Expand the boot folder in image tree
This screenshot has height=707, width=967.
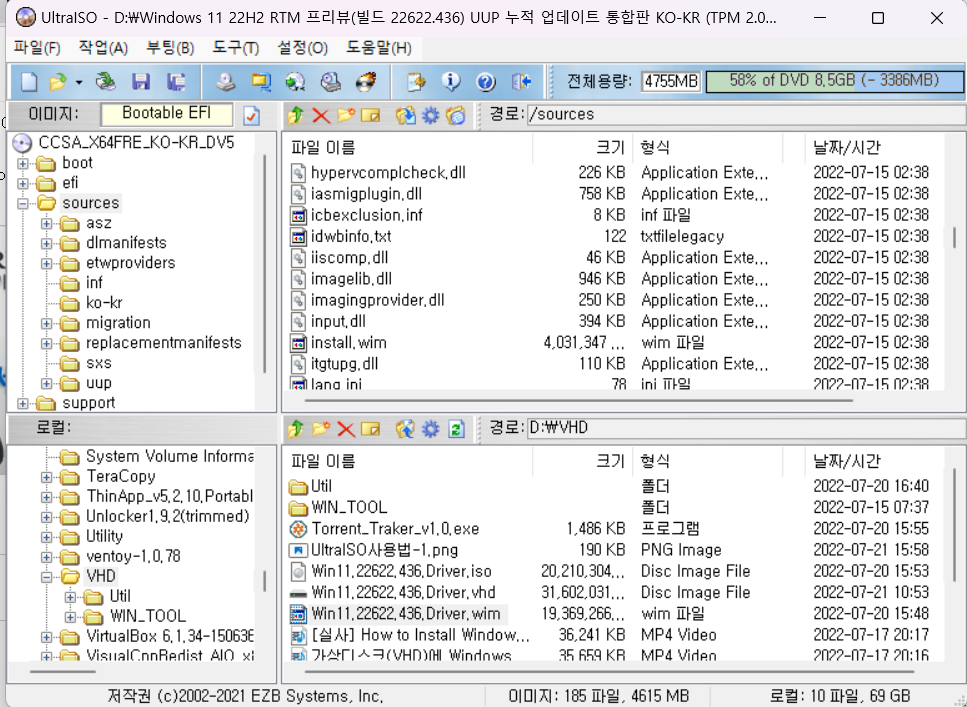click(23, 163)
